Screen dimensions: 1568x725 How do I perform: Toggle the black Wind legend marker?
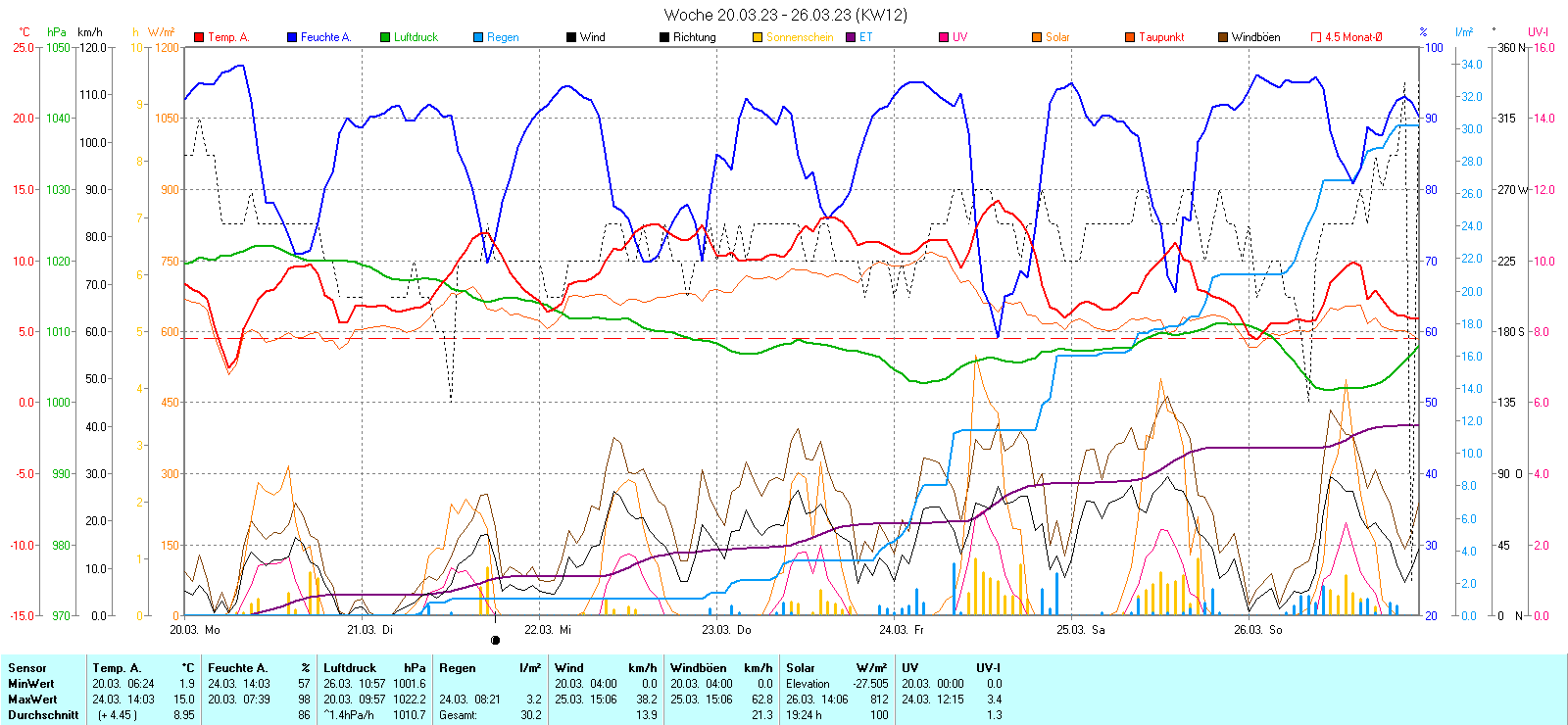tap(571, 37)
